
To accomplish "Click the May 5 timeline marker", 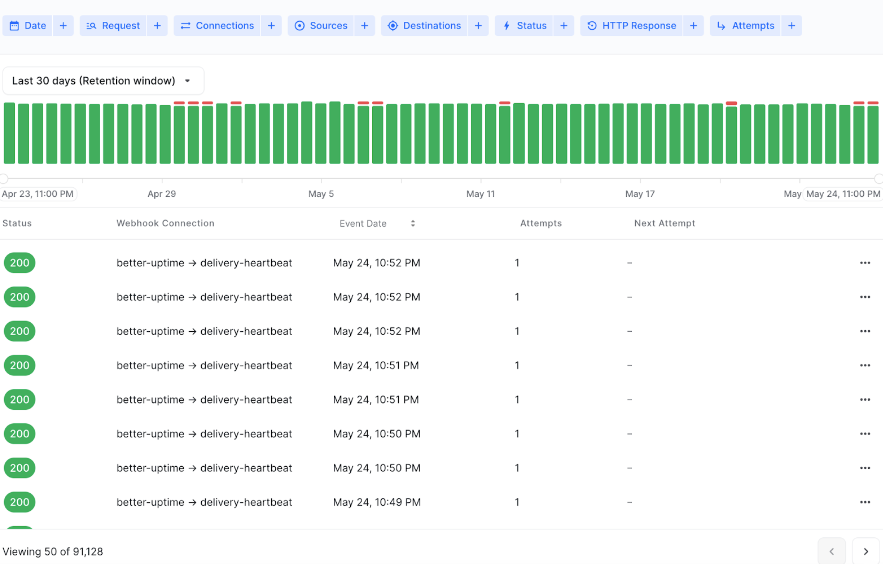I will 321,194.
